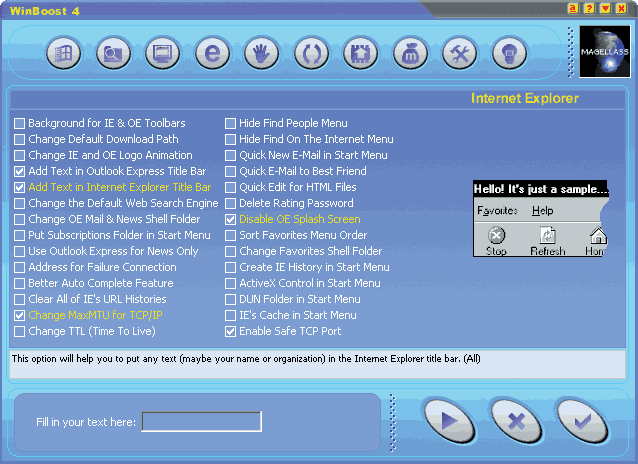The width and height of the screenshot is (638, 464).
Task: Click the processor chip category icon
Action: pyautogui.click(x=360, y=52)
